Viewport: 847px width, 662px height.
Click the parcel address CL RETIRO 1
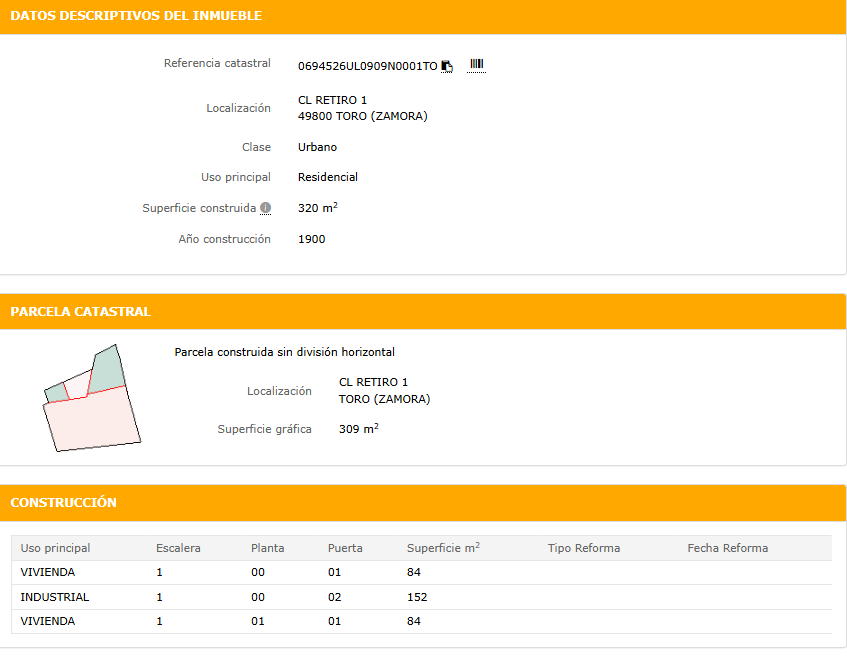pos(373,382)
